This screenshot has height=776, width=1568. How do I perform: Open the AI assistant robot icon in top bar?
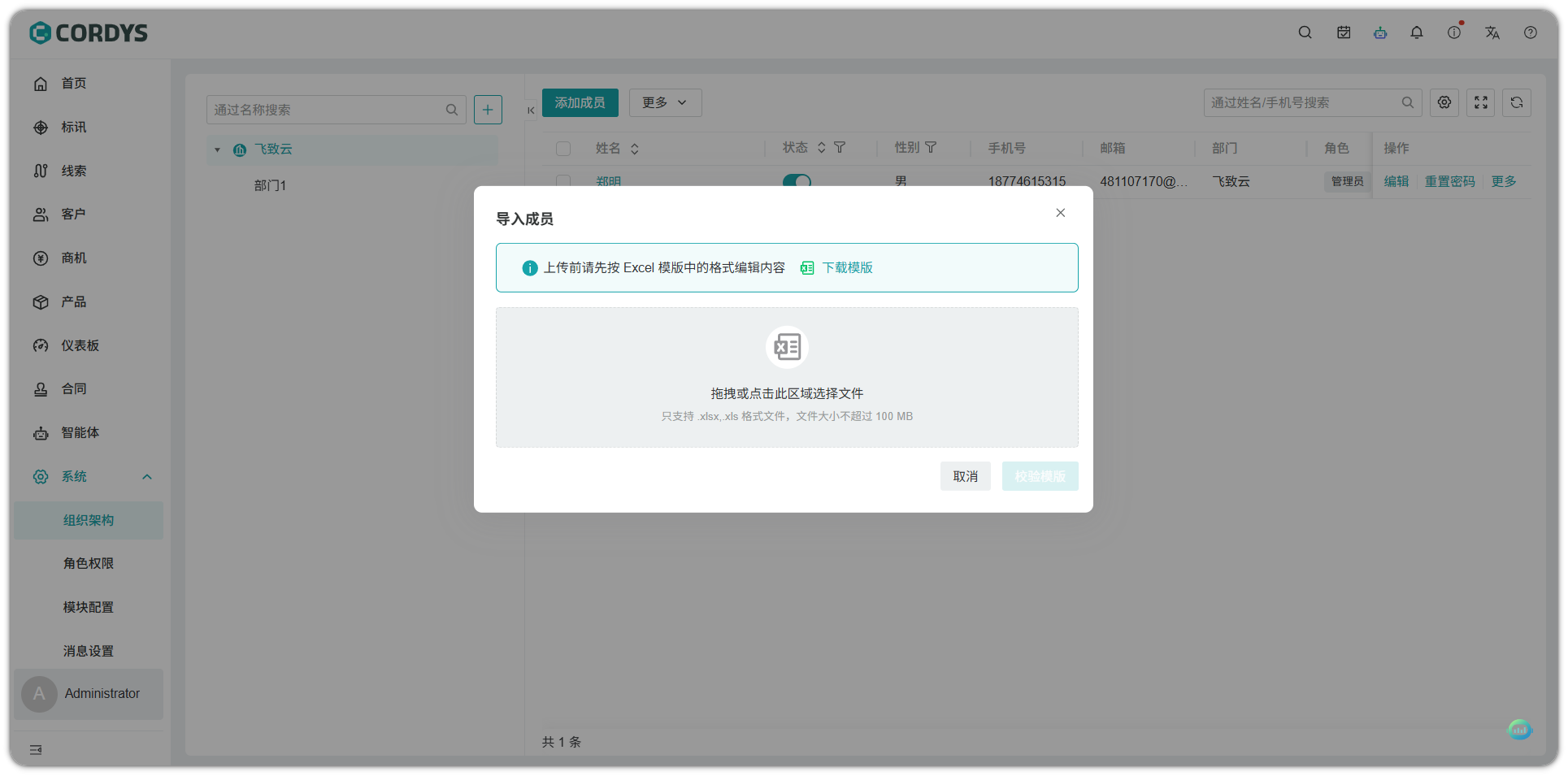click(x=1380, y=33)
